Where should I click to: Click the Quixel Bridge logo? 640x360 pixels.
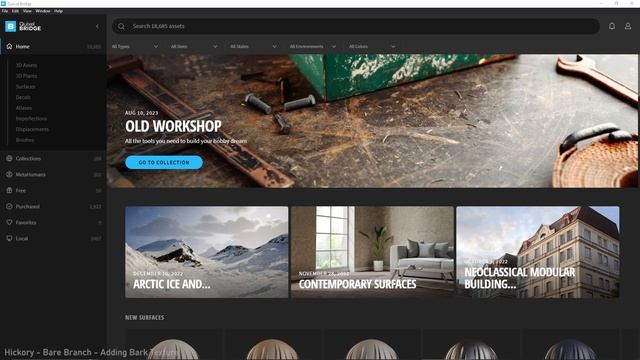[23, 27]
